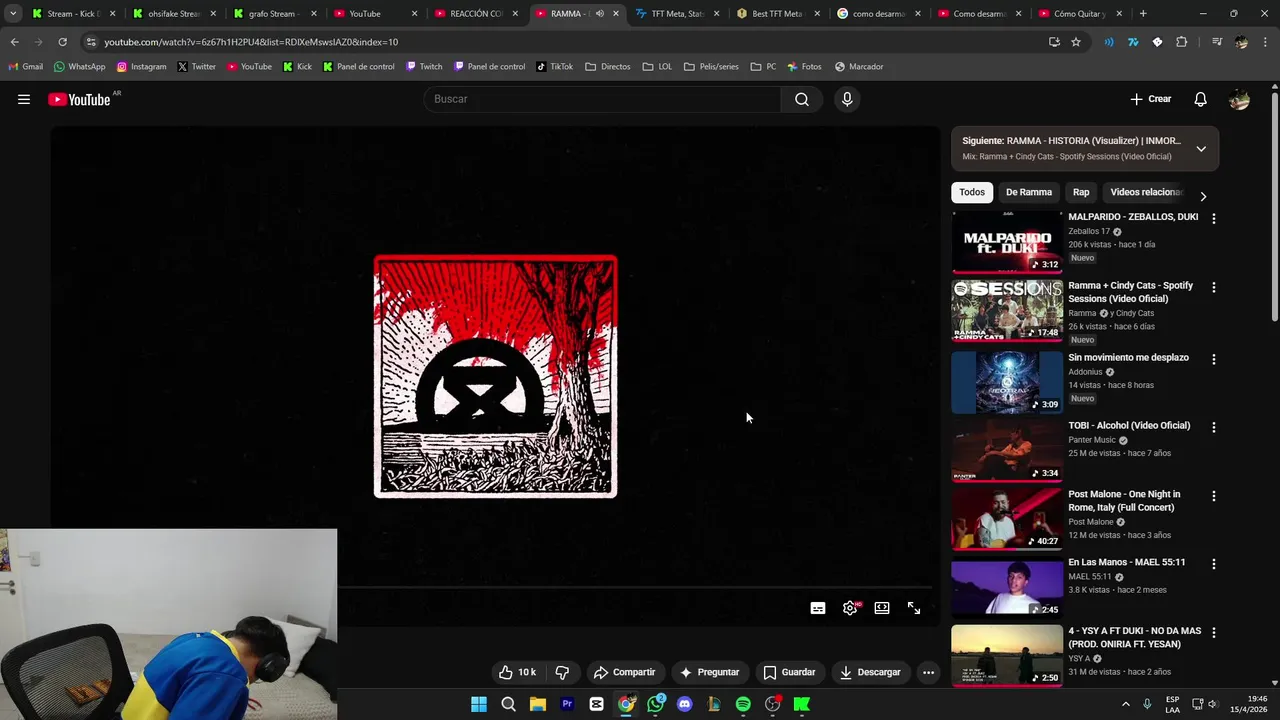
Task: Open Windows Start menu
Action: point(479,704)
